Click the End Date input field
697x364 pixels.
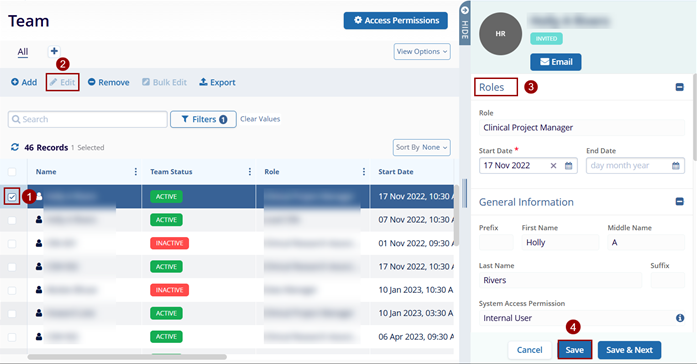point(635,165)
